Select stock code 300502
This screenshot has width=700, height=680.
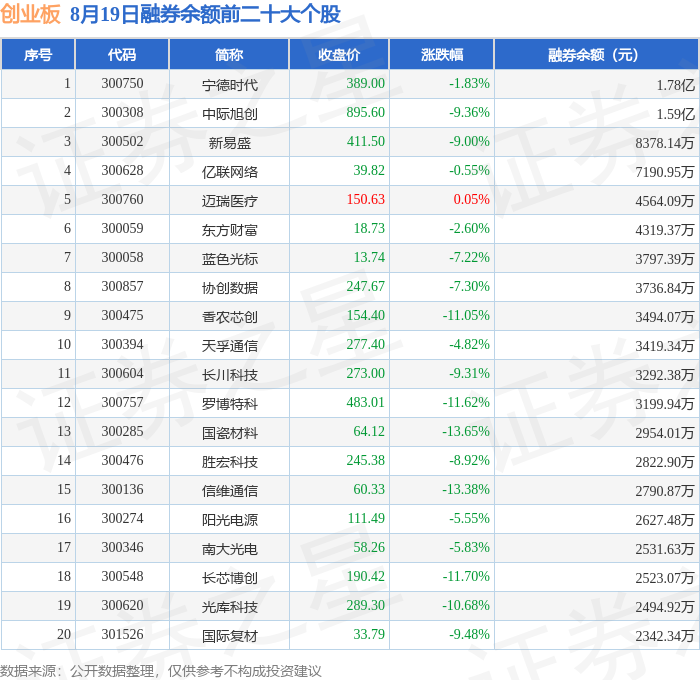[122, 142]
